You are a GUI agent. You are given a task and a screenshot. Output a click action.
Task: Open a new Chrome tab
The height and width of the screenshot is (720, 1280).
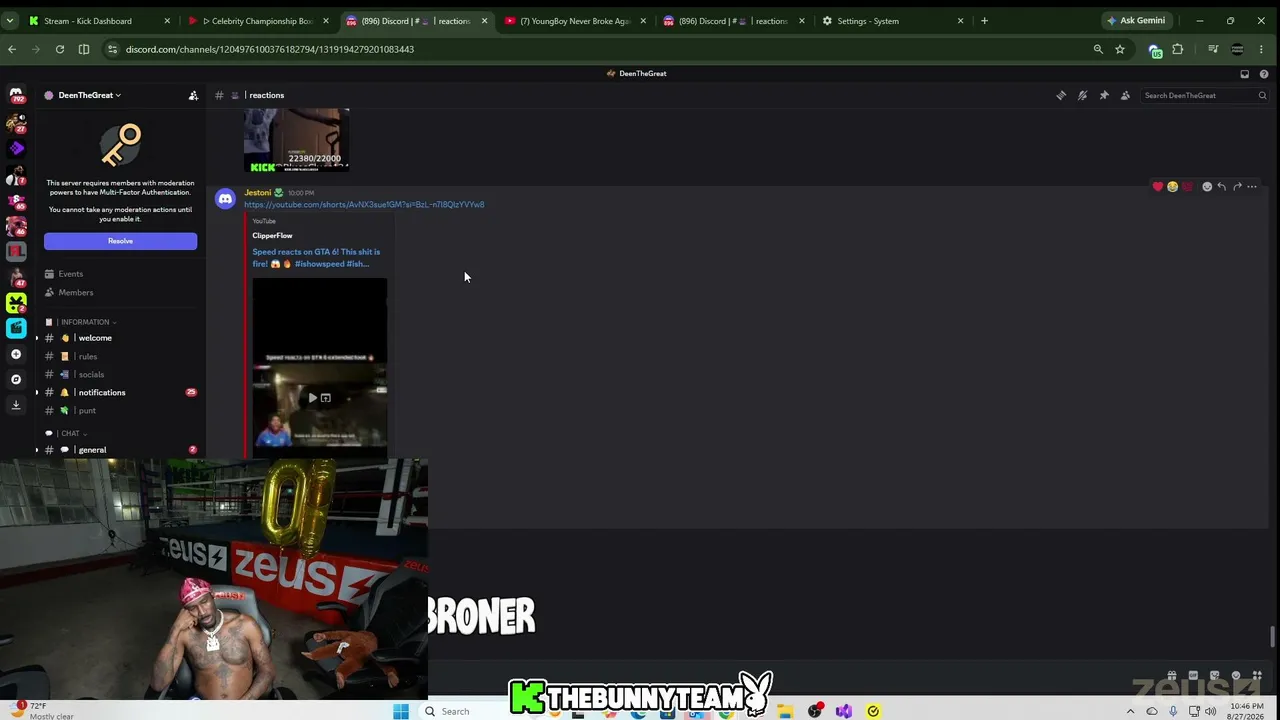[984, 20]
